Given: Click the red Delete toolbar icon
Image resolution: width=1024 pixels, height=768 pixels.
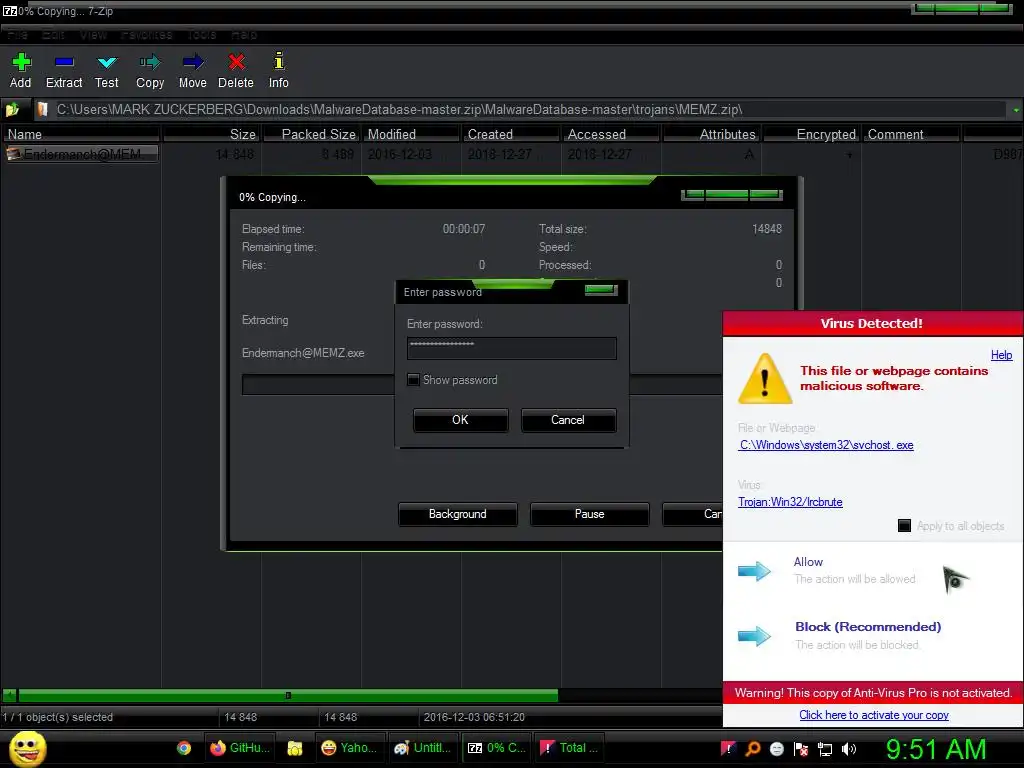Looking at the screenshot, I should click(x=236, y=63).
